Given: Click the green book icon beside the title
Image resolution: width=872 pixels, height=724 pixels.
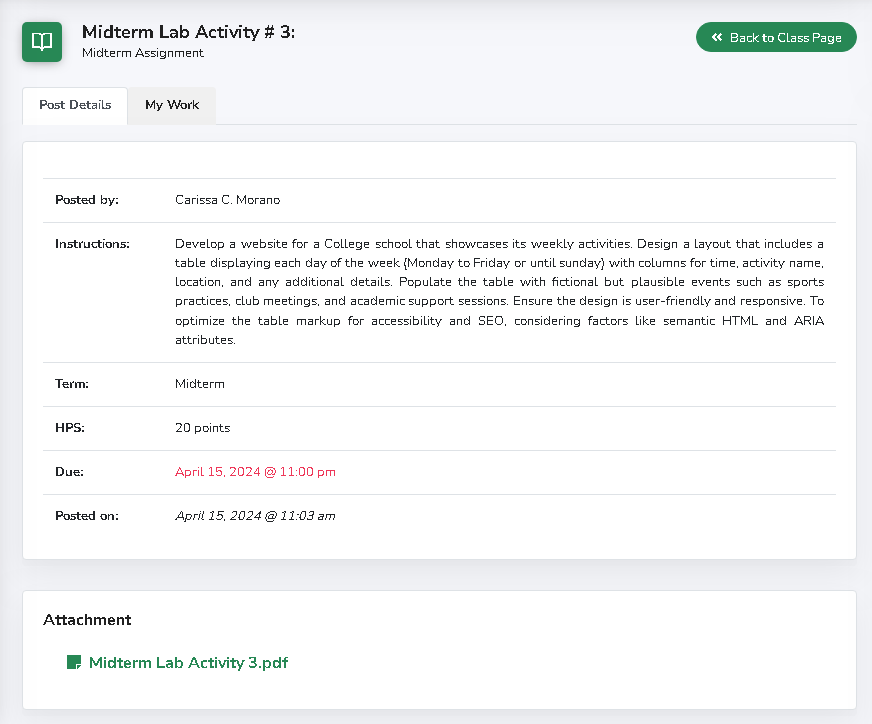Looking at the screenshot, I should (x=42, y=42).
